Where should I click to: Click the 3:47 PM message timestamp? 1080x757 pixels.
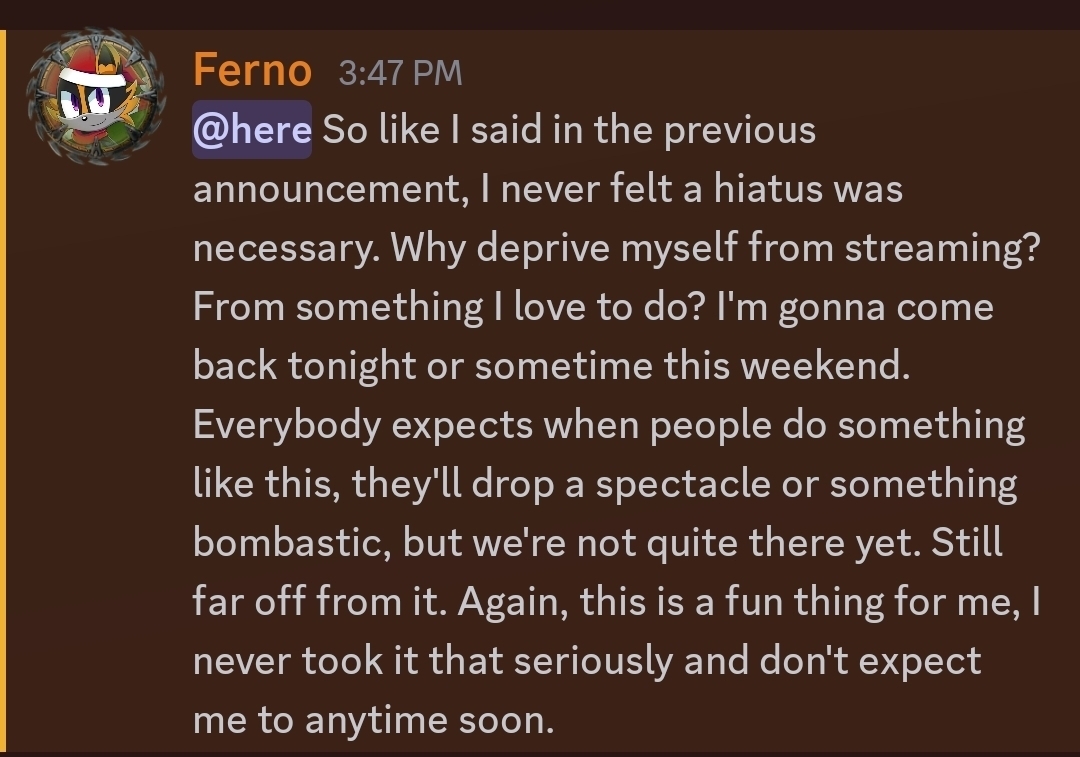400,73
